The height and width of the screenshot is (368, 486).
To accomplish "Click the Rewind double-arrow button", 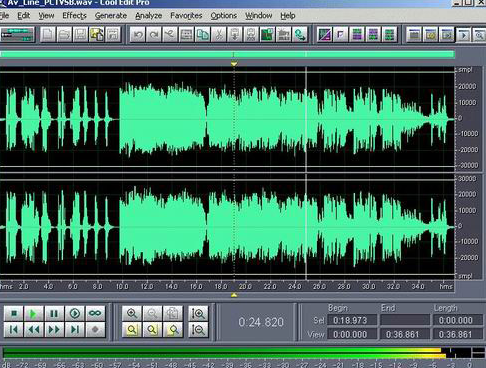I will coord(34,330).
